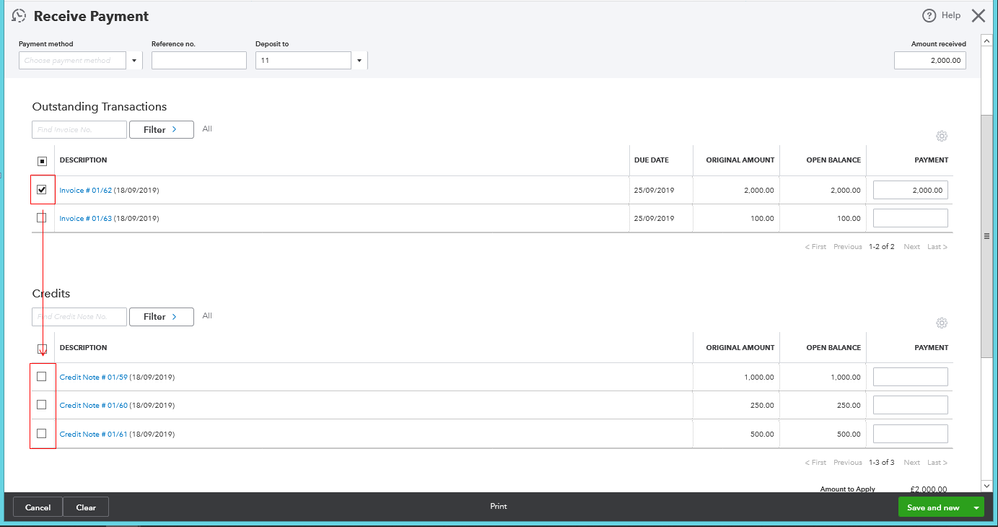Viewport: 998px width, 527px height.
Task: Click Credit Note 01/61 original amount 500.00
Action: pyautogui.click(x=763, y=434)
